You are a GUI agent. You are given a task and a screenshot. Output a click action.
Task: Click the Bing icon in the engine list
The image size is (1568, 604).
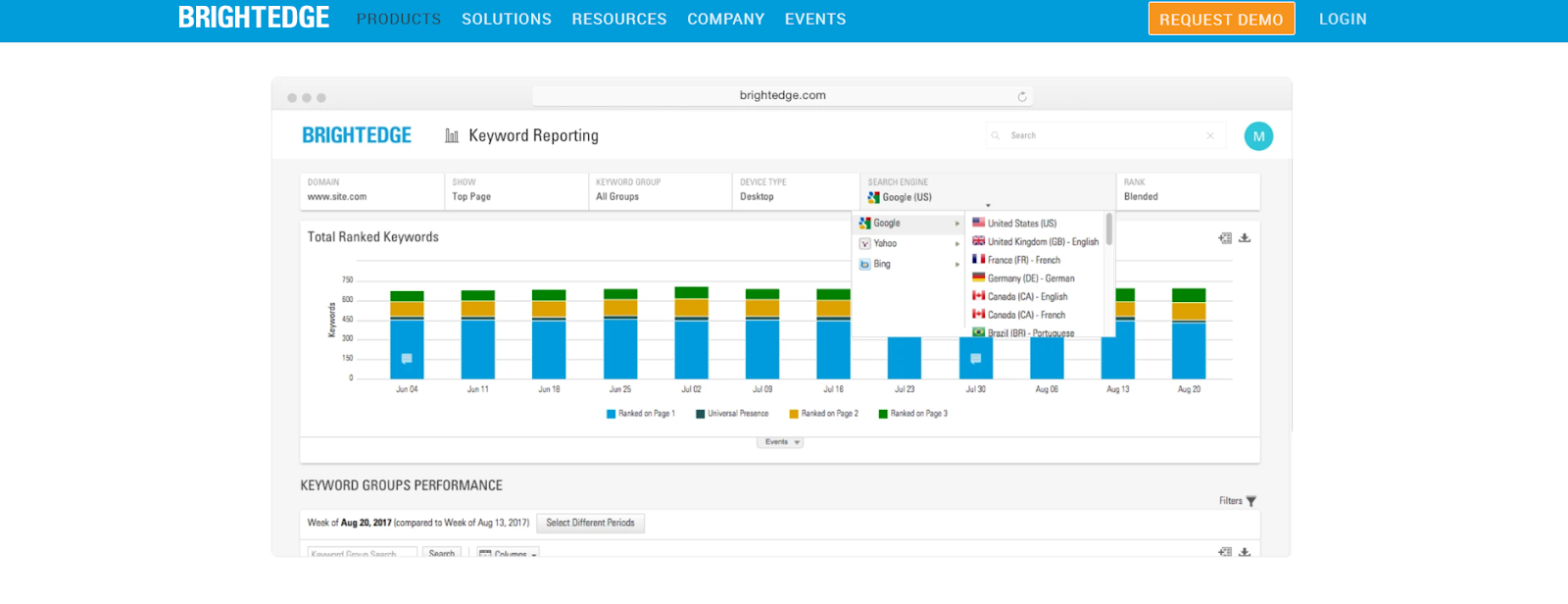click(864, 264)
